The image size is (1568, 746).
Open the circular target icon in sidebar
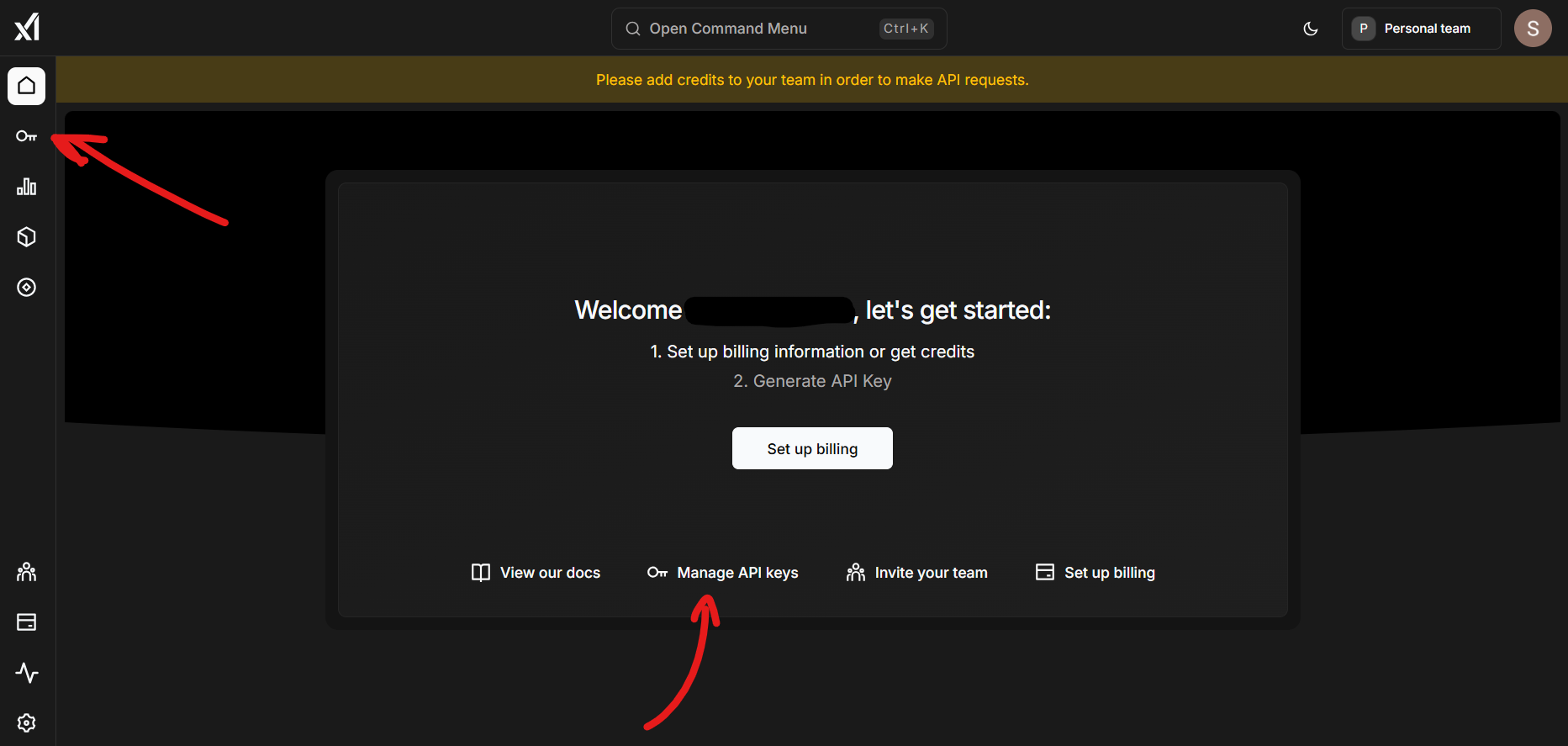coord(27,288)
